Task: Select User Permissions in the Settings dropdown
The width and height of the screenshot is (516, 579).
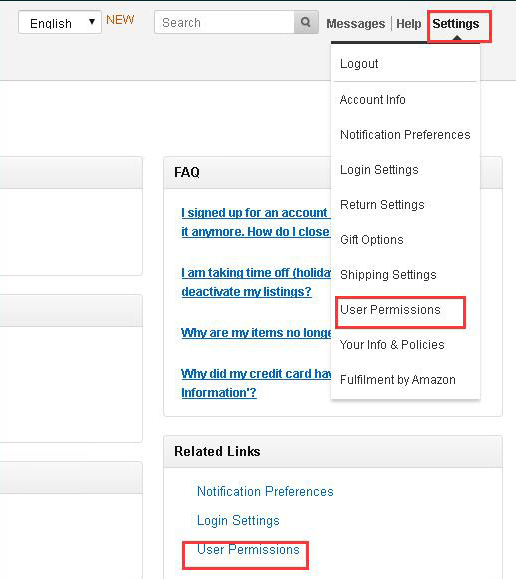Action: click(x=390, y=309)
